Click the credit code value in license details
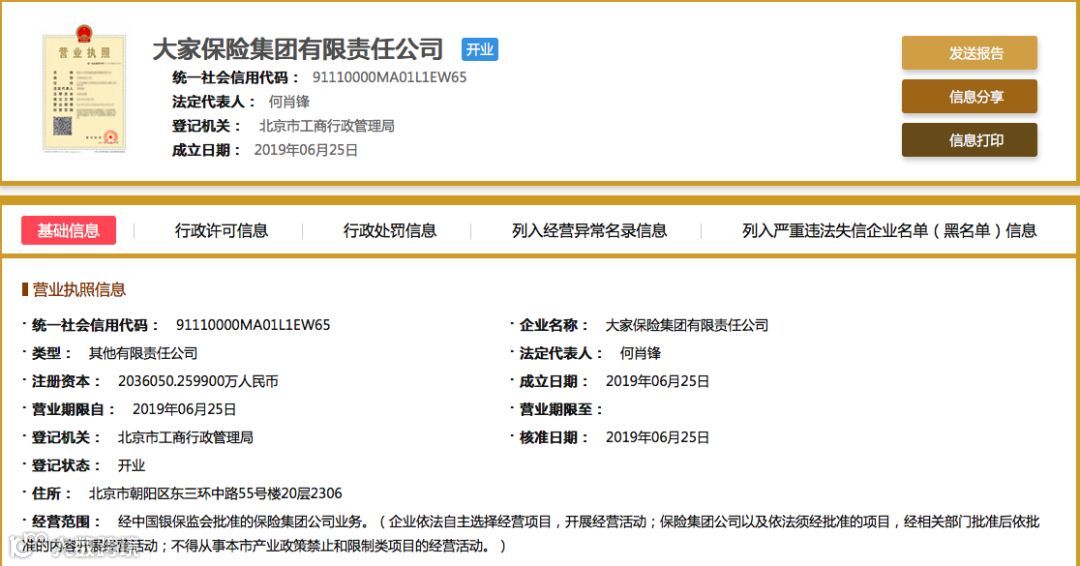 (253, 325)
